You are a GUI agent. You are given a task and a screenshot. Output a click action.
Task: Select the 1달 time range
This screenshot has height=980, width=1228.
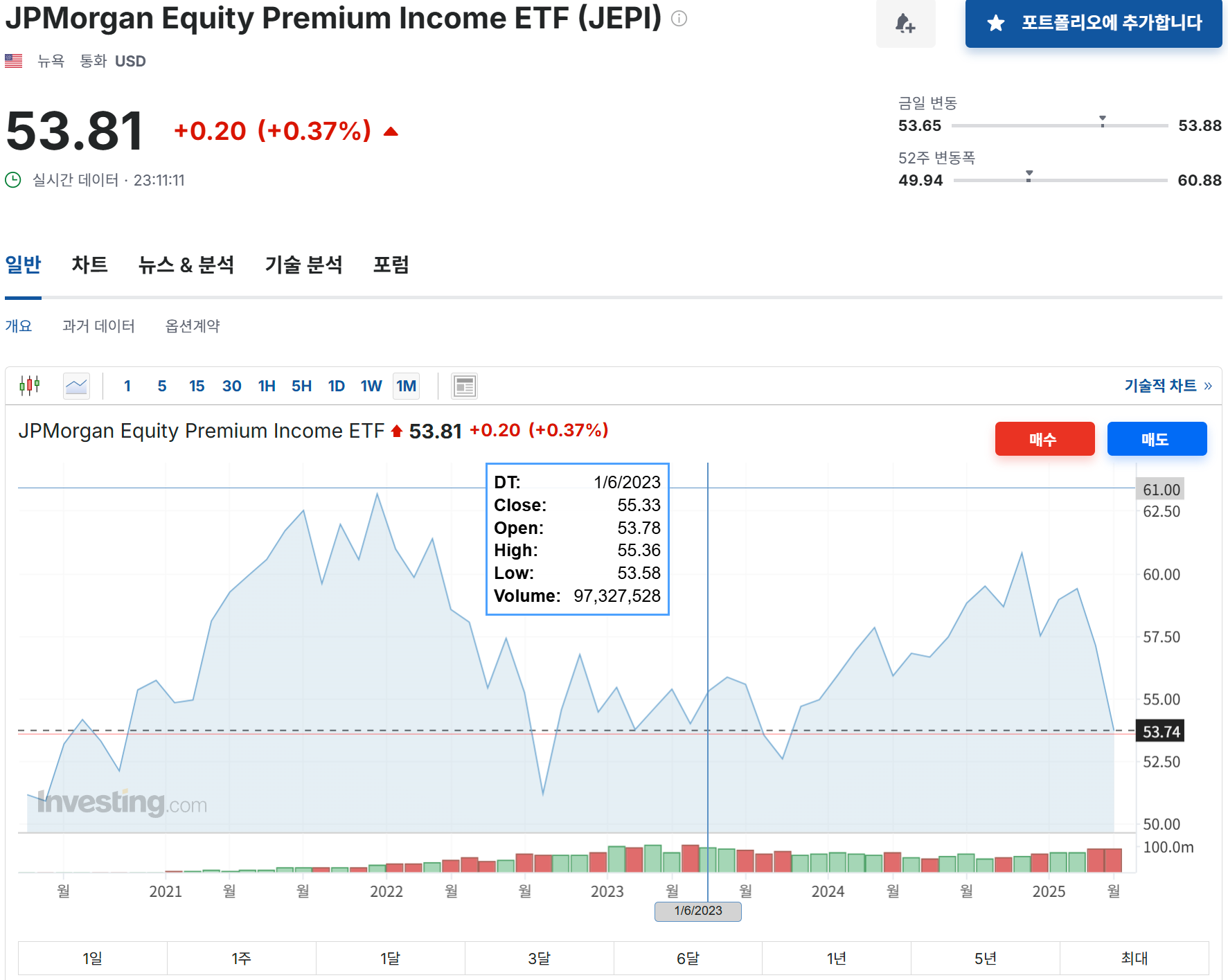point(390,959)
